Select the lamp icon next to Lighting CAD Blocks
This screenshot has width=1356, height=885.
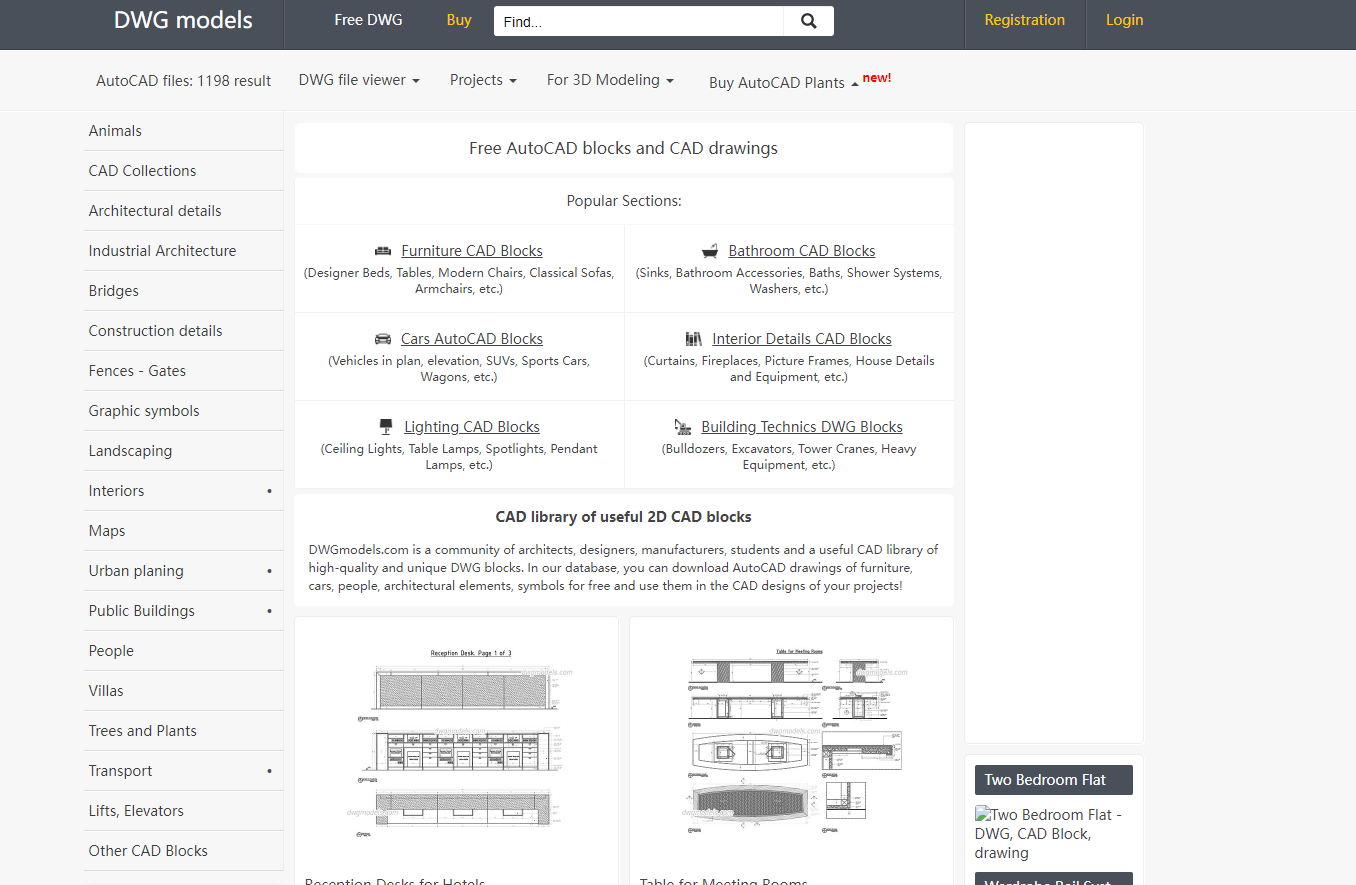coord(386,425)
